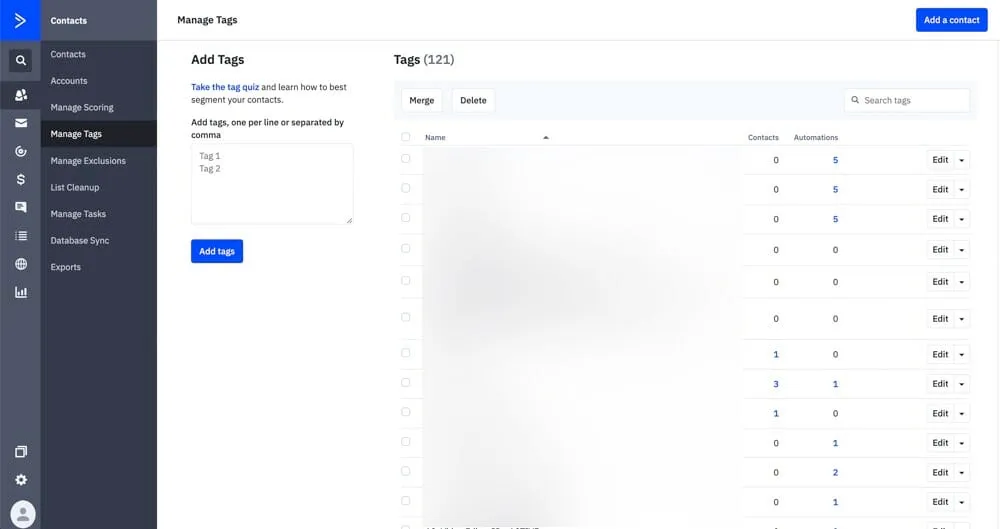Screen dimensions: 1000x529
Task: Open dropdown arrow next to Edit on top row
Action: (962, 160)
